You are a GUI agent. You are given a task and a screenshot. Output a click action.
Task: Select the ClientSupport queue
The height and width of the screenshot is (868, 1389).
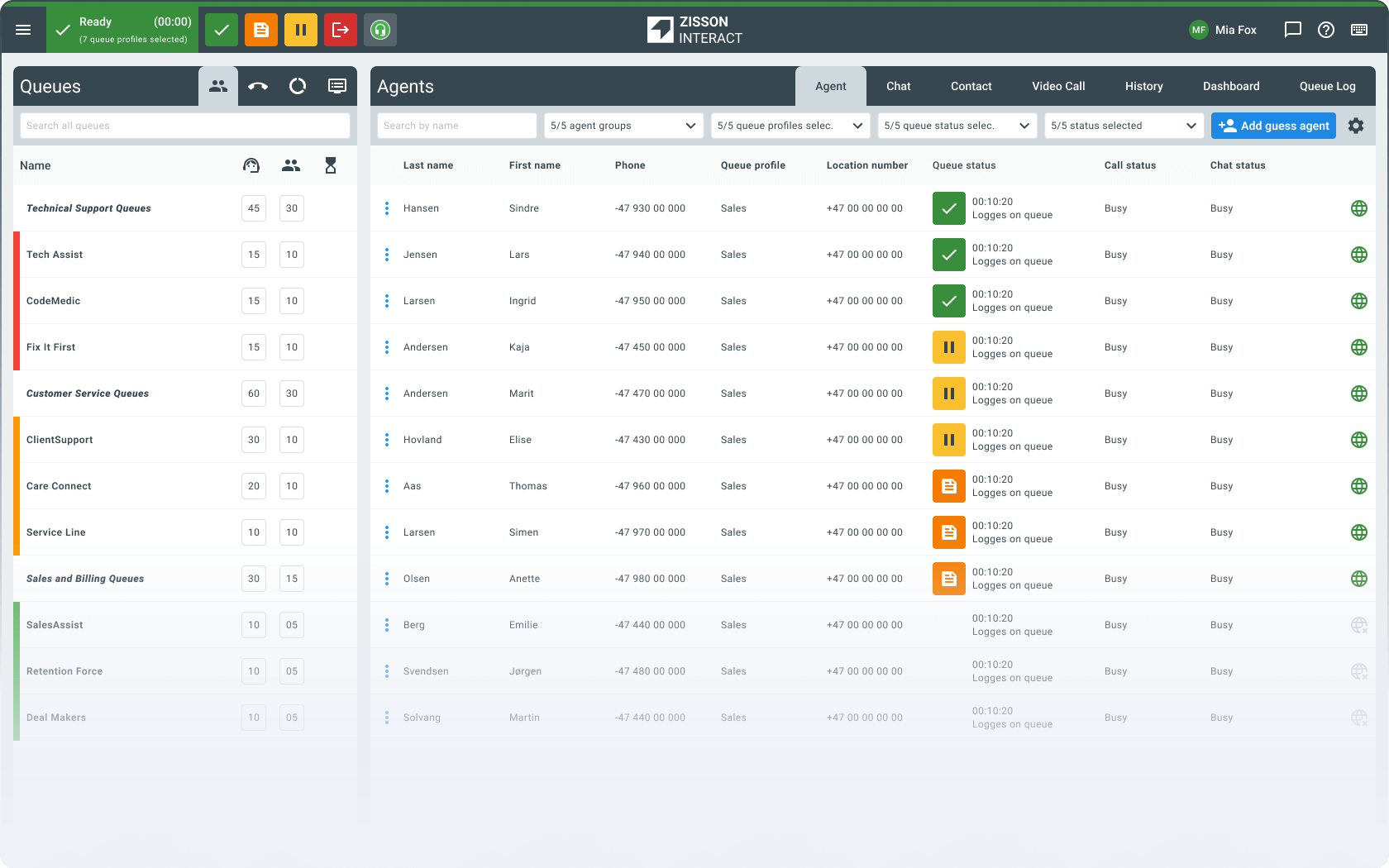(x=185, y=440)
